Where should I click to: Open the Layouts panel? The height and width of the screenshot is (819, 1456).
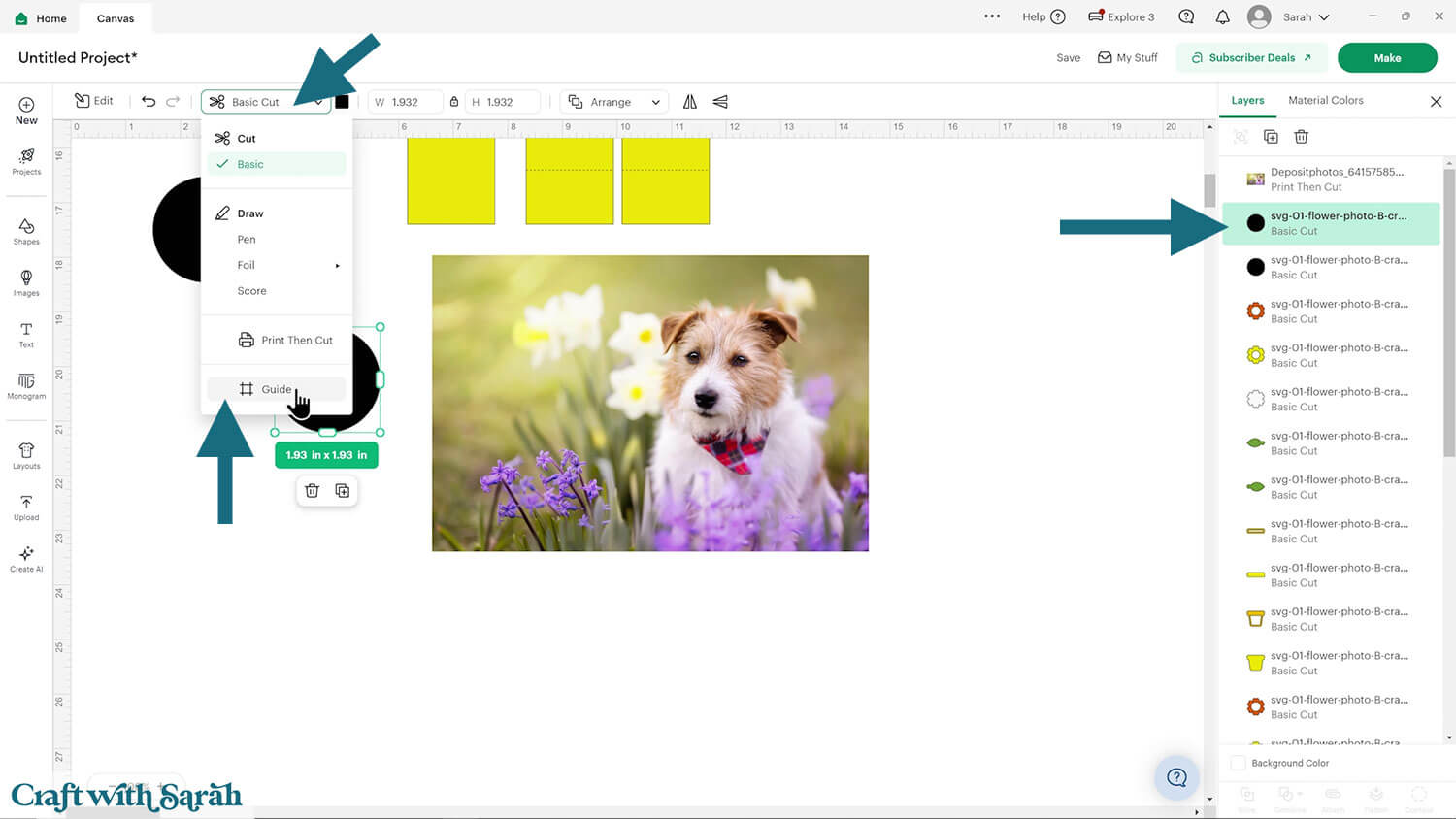26,456
